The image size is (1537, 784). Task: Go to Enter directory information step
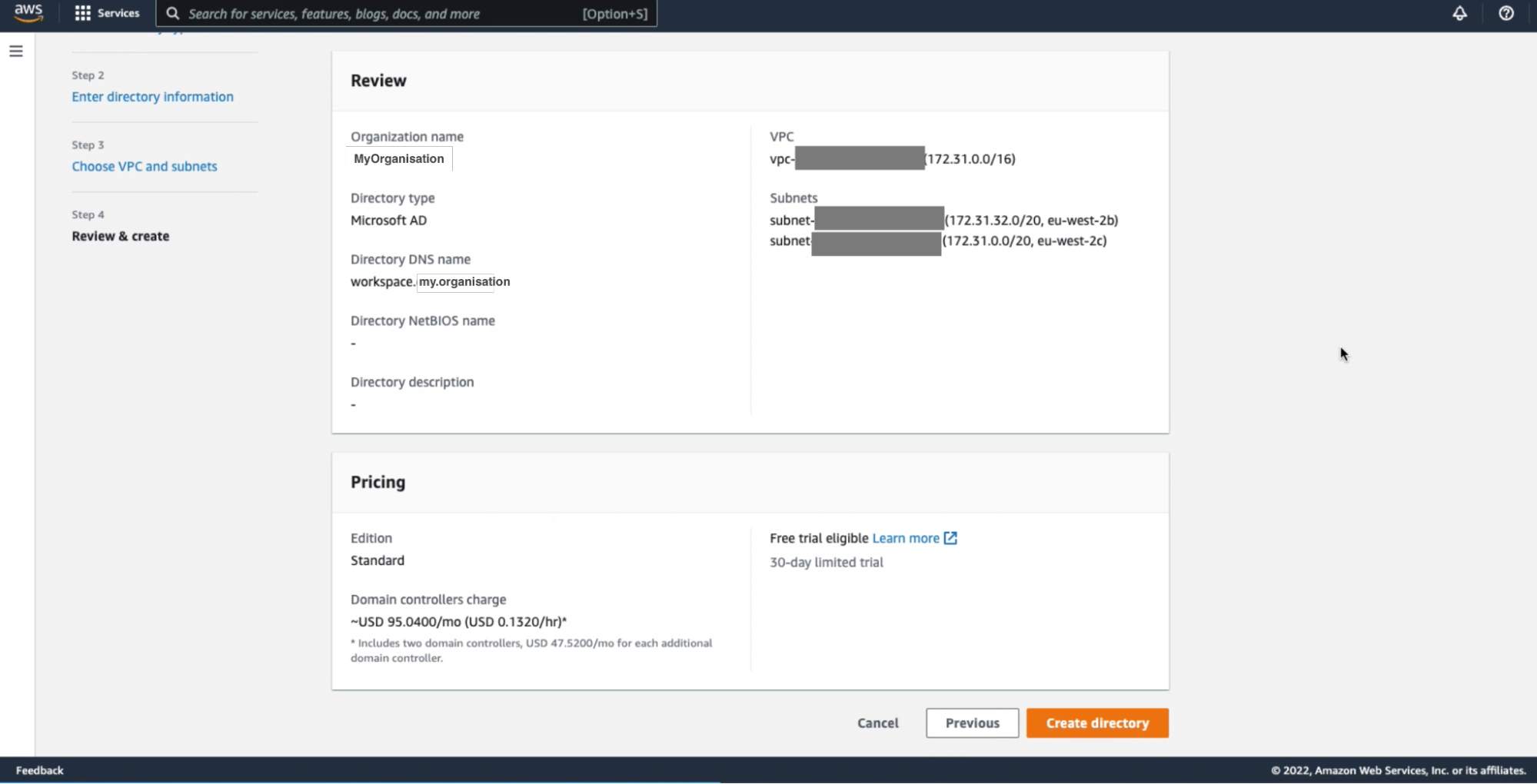click(152, 97)
